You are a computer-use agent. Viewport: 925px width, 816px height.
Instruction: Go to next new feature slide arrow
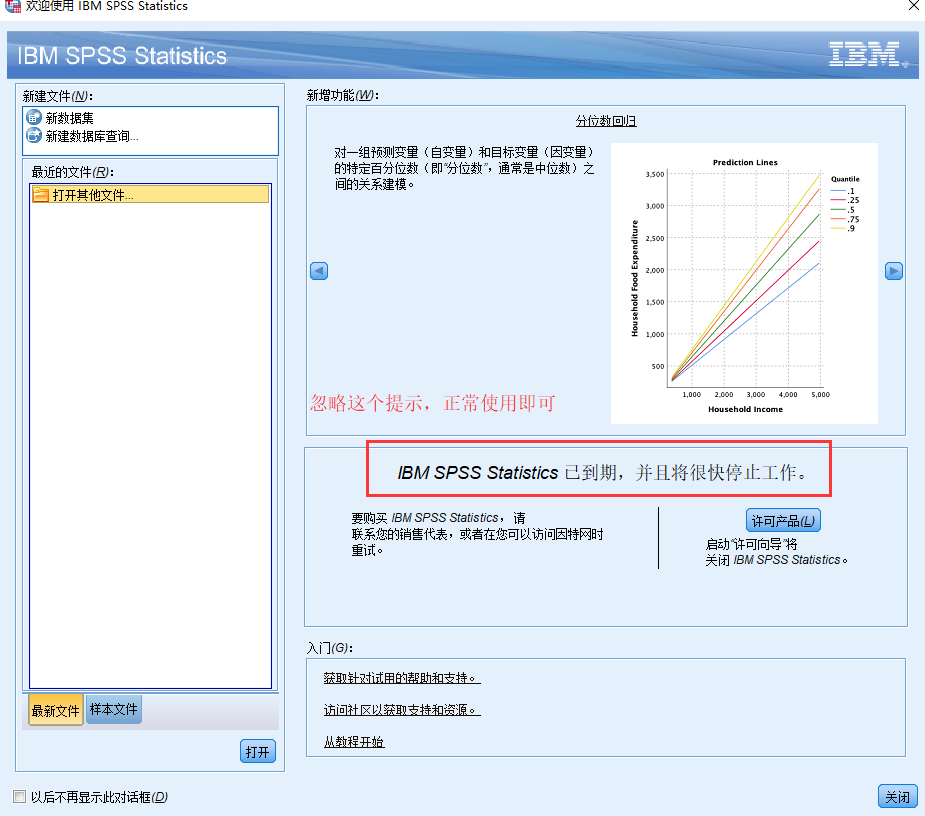pos(893,271)
